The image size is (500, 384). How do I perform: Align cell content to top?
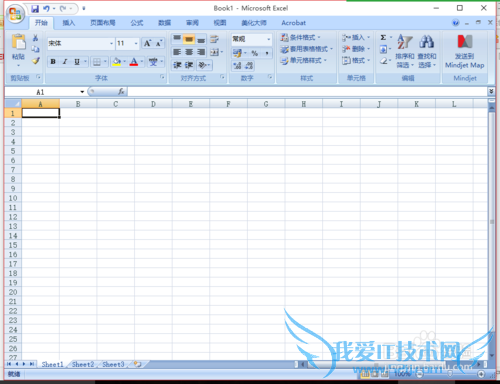[177, 39]
